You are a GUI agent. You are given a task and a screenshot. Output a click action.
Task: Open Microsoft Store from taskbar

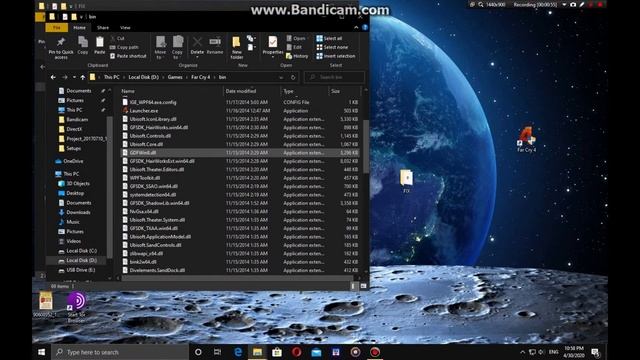[x=277, y=352]
